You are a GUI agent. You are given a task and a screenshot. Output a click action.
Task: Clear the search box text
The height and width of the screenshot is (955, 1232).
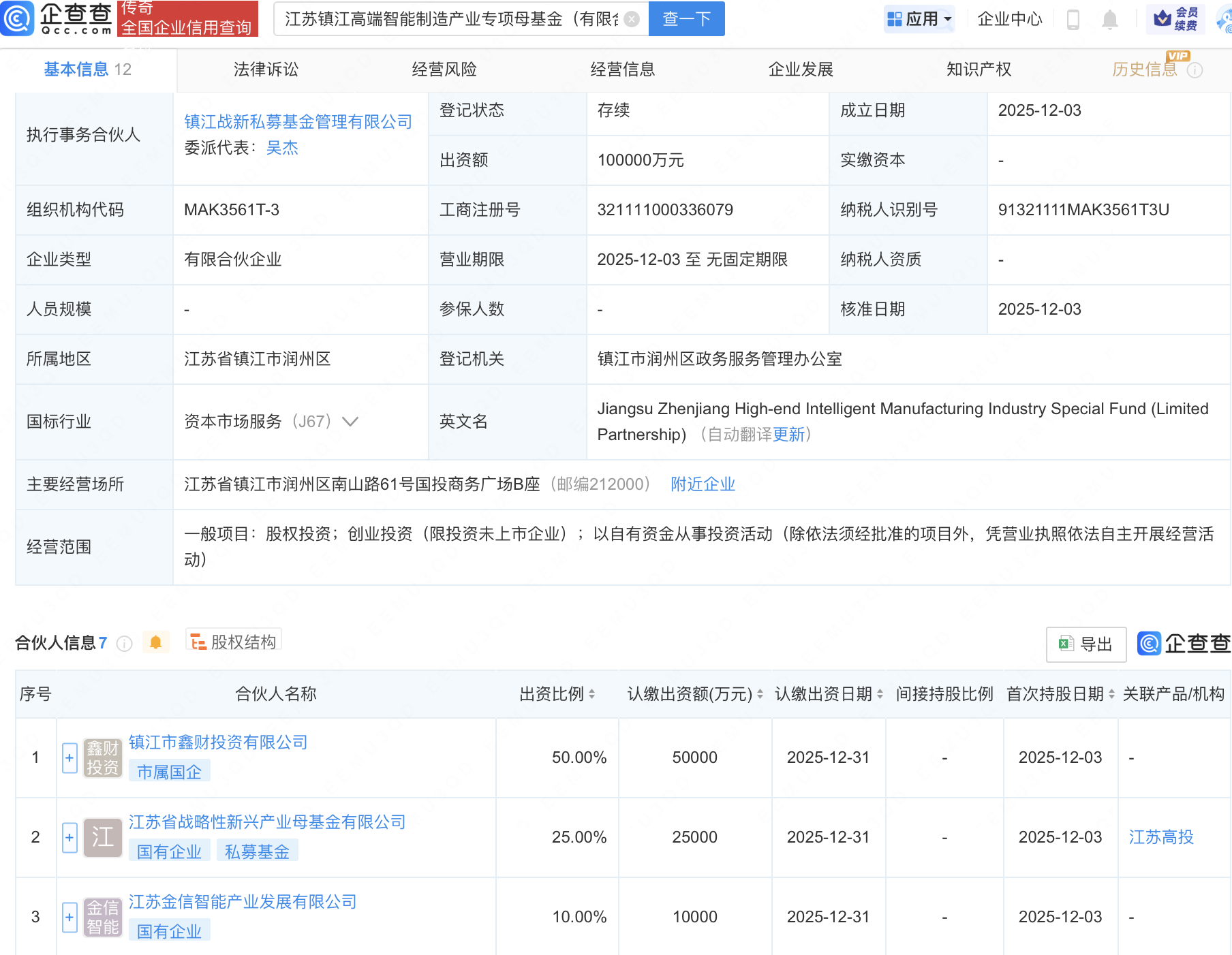click(632, 19)
